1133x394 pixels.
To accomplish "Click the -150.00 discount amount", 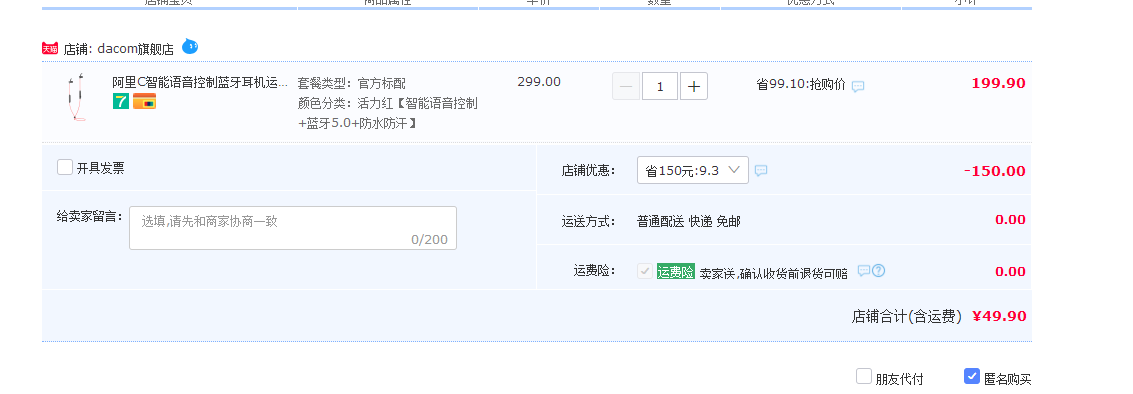I will click(994, 171).
